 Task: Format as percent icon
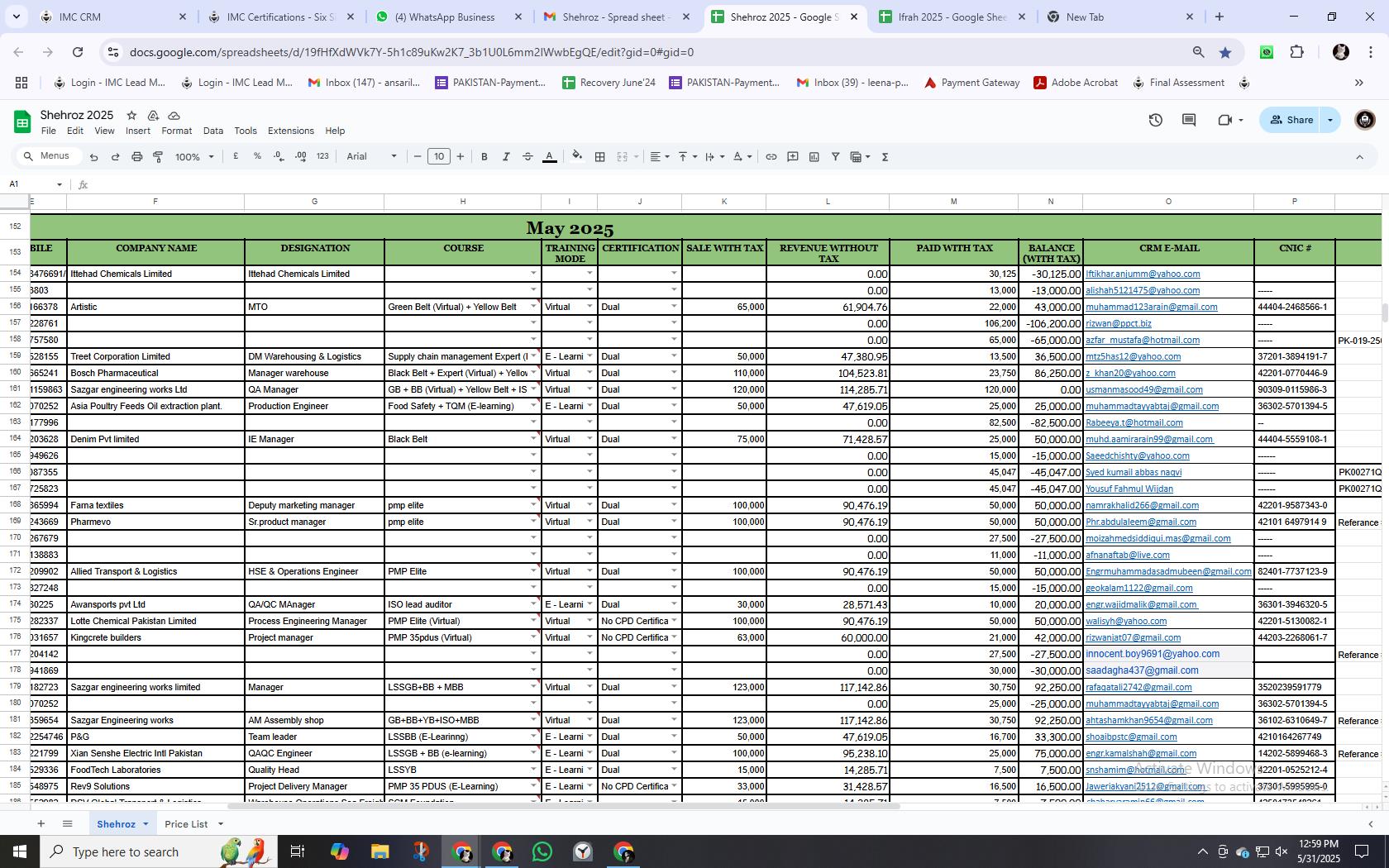pyautogui.click(x=257, y=156)
